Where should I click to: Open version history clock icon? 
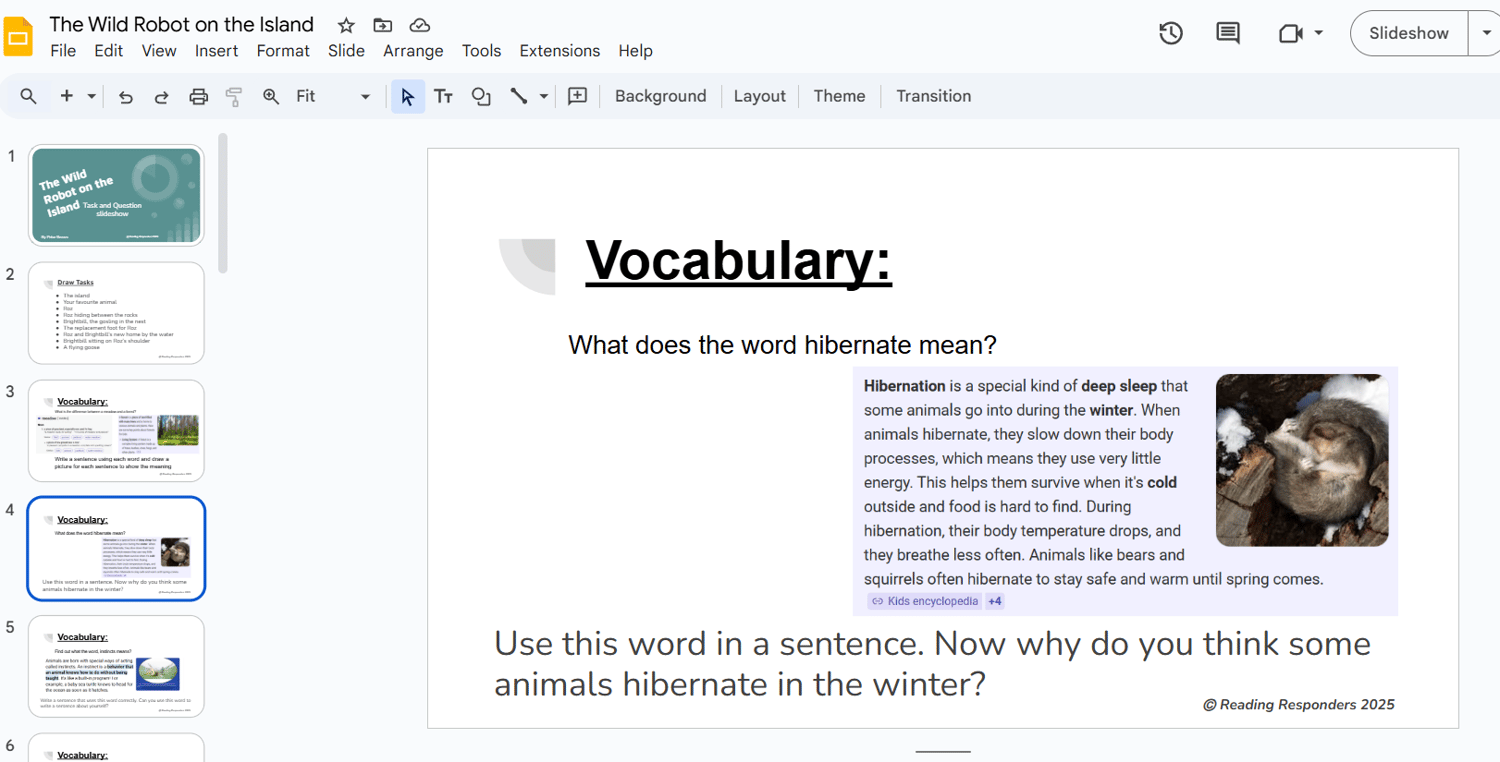click(1171, 33)
